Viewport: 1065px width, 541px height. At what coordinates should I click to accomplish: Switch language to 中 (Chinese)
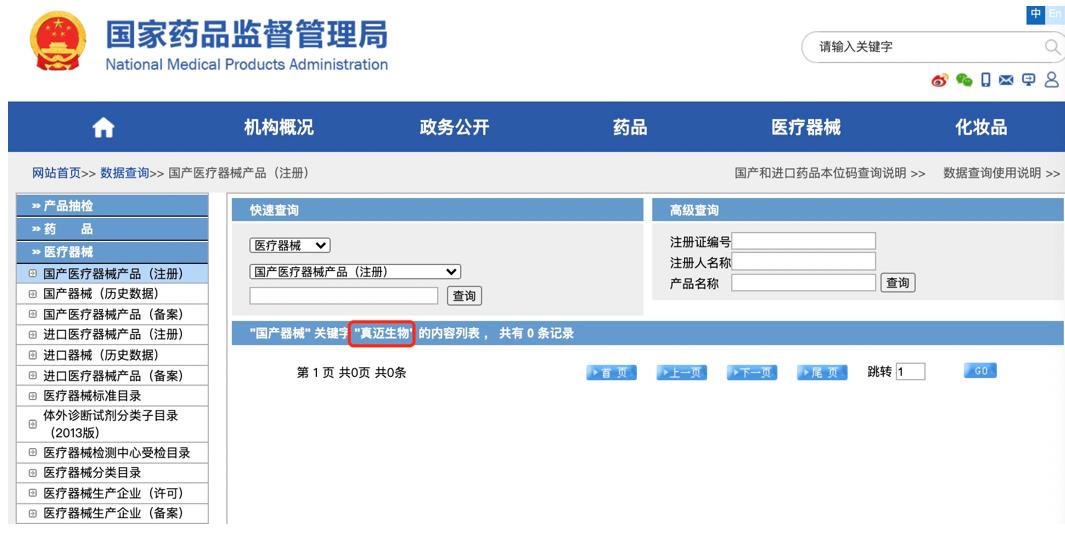point(1035,14)
